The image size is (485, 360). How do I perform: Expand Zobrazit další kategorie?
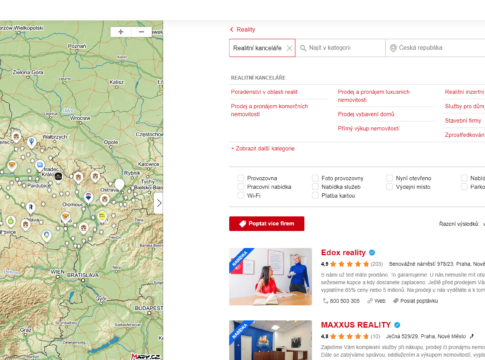(x=263, y=149)
